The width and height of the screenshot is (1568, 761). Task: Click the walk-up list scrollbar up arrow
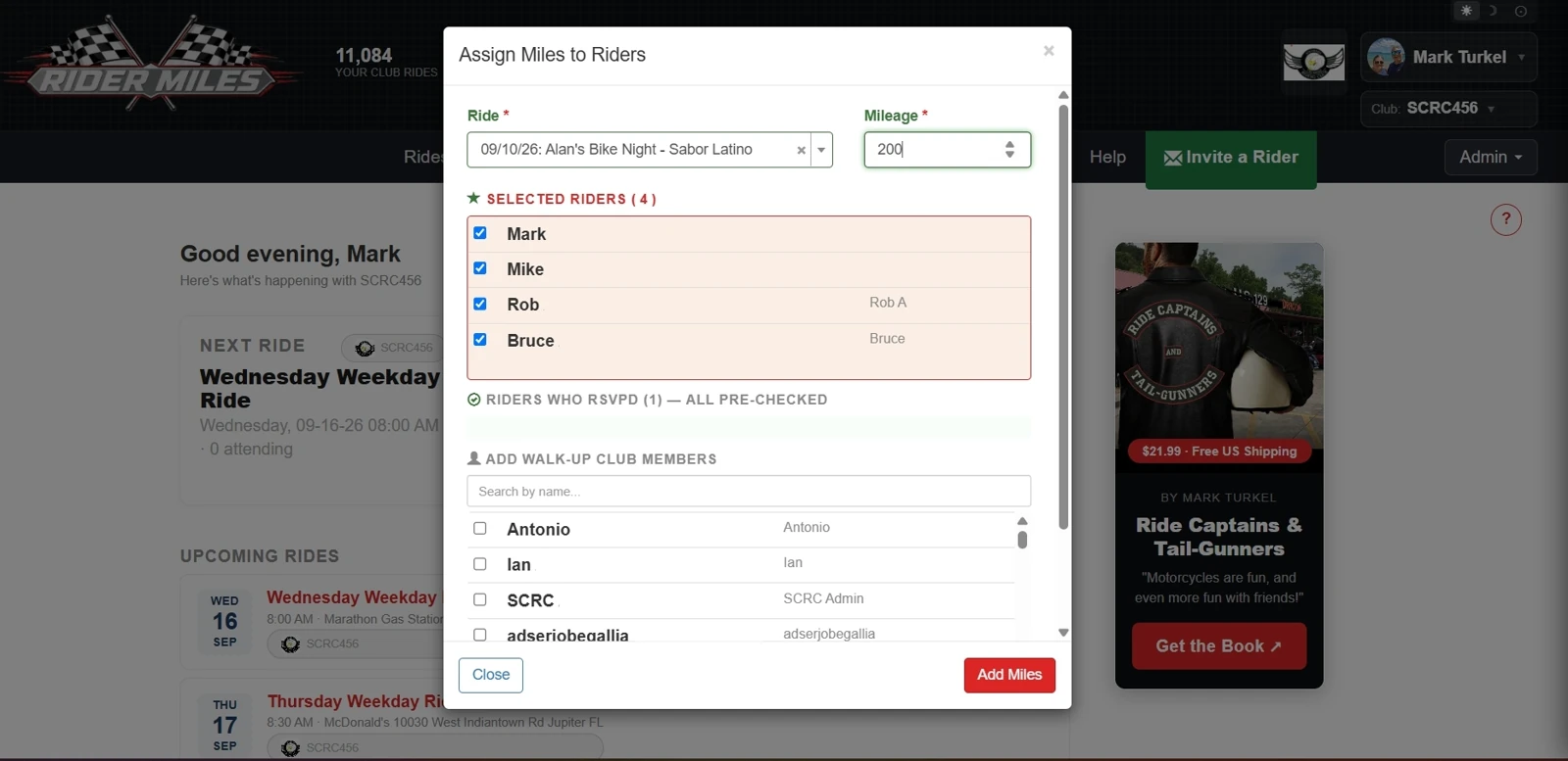(x=1022, y=521)
